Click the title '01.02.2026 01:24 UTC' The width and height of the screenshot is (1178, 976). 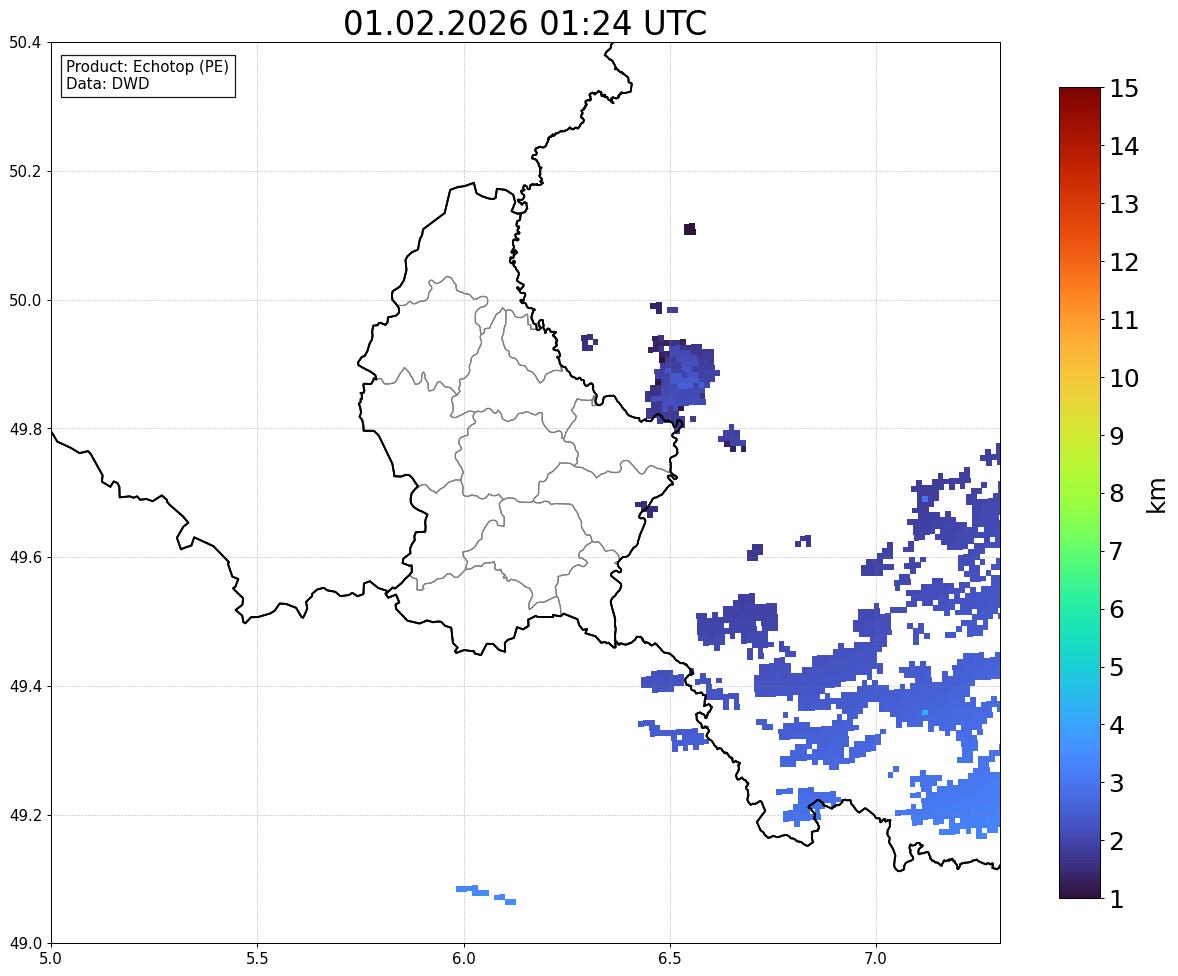tap(524, 23)
